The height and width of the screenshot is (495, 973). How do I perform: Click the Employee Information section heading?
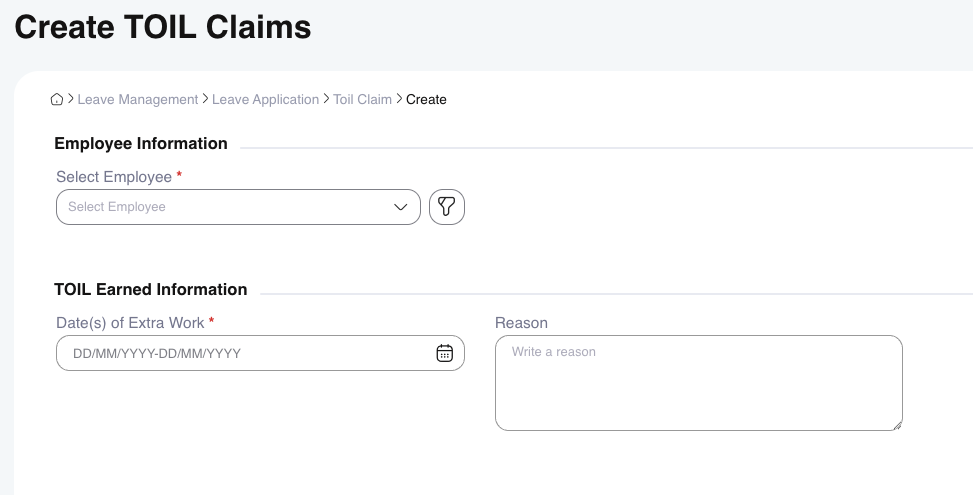[x=141, y=144]
